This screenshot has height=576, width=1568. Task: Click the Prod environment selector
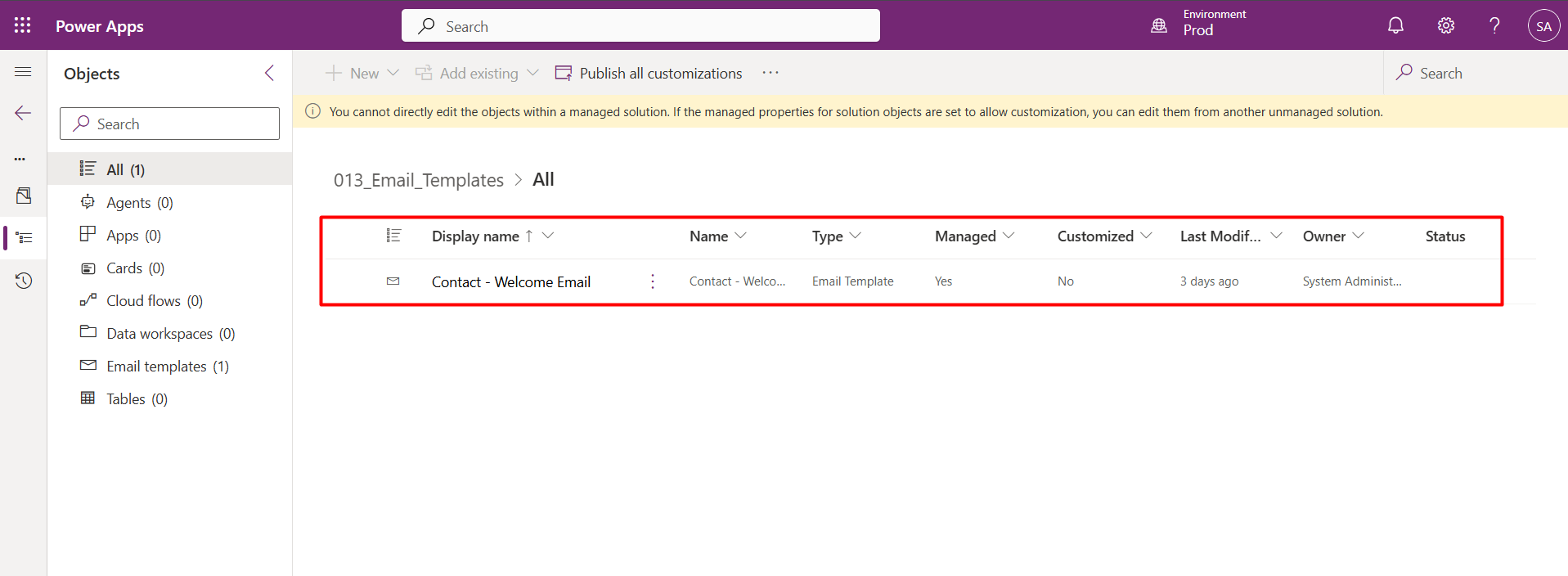click(1199, 25)
